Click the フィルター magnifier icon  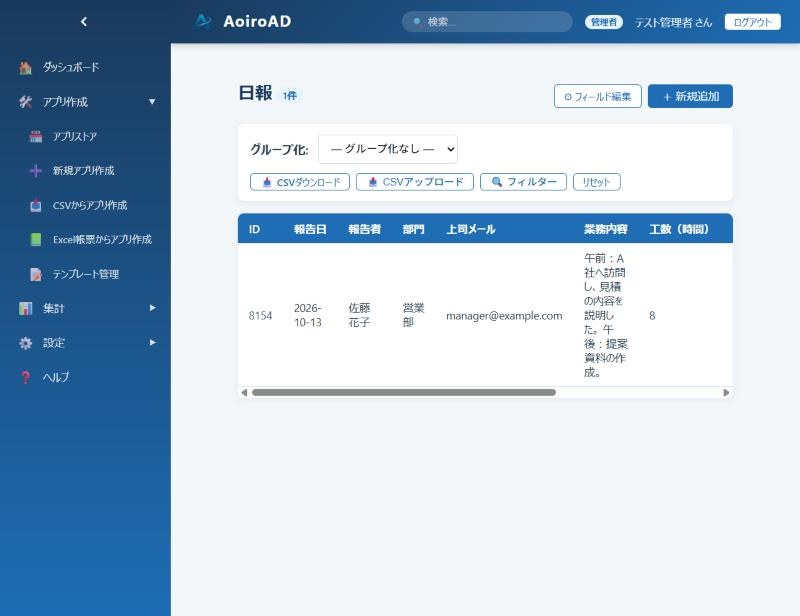click(497, 182)
